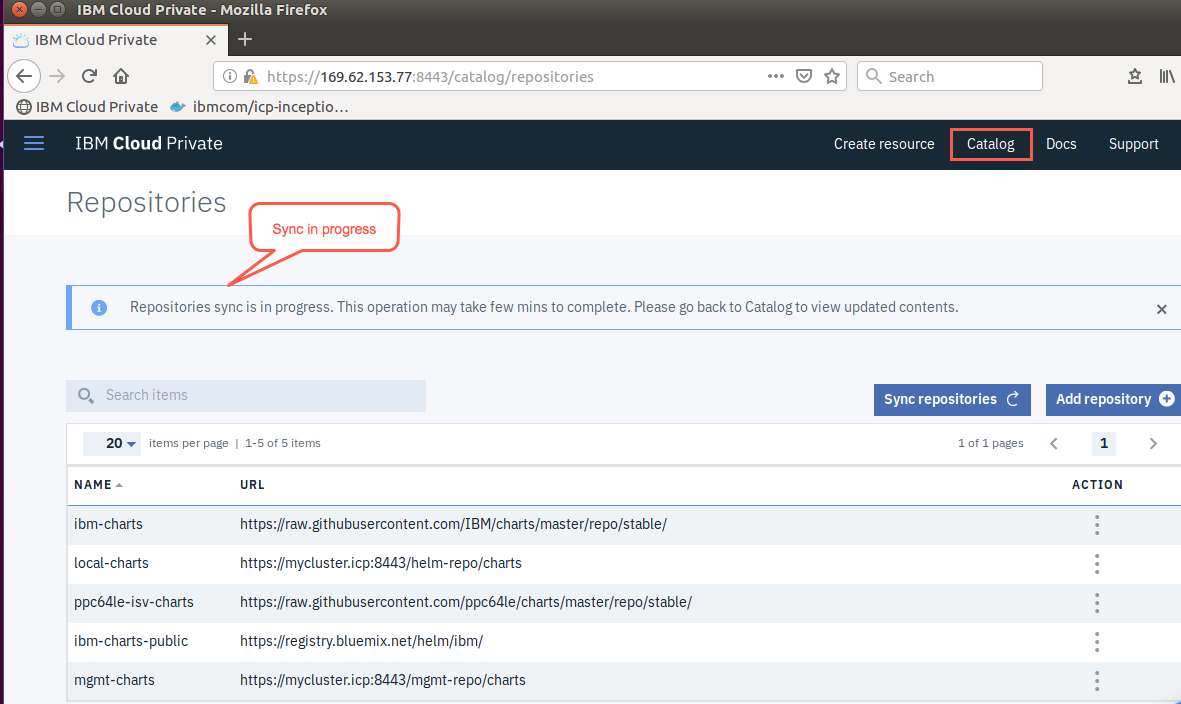Click the local-charts repository name
Viewport: 1181px width, 704px height.
[111, 563]
